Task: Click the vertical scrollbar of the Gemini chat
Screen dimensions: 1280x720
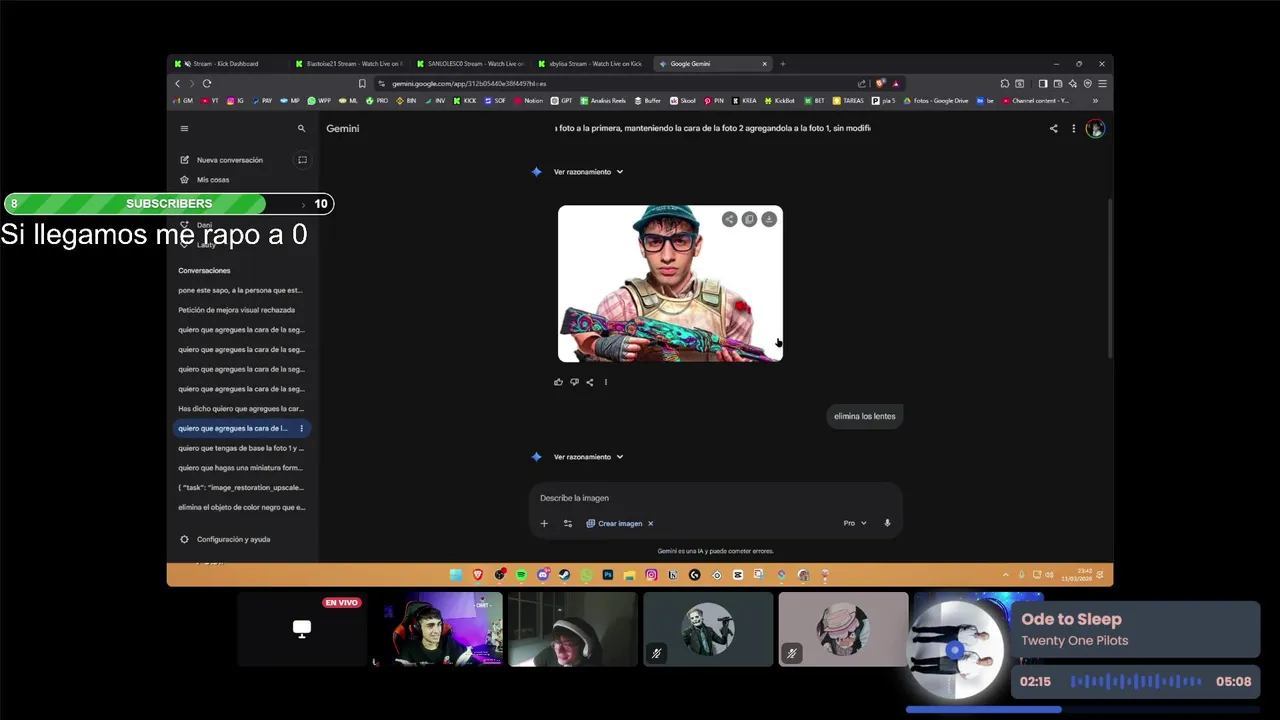Action: [1110, 279]
